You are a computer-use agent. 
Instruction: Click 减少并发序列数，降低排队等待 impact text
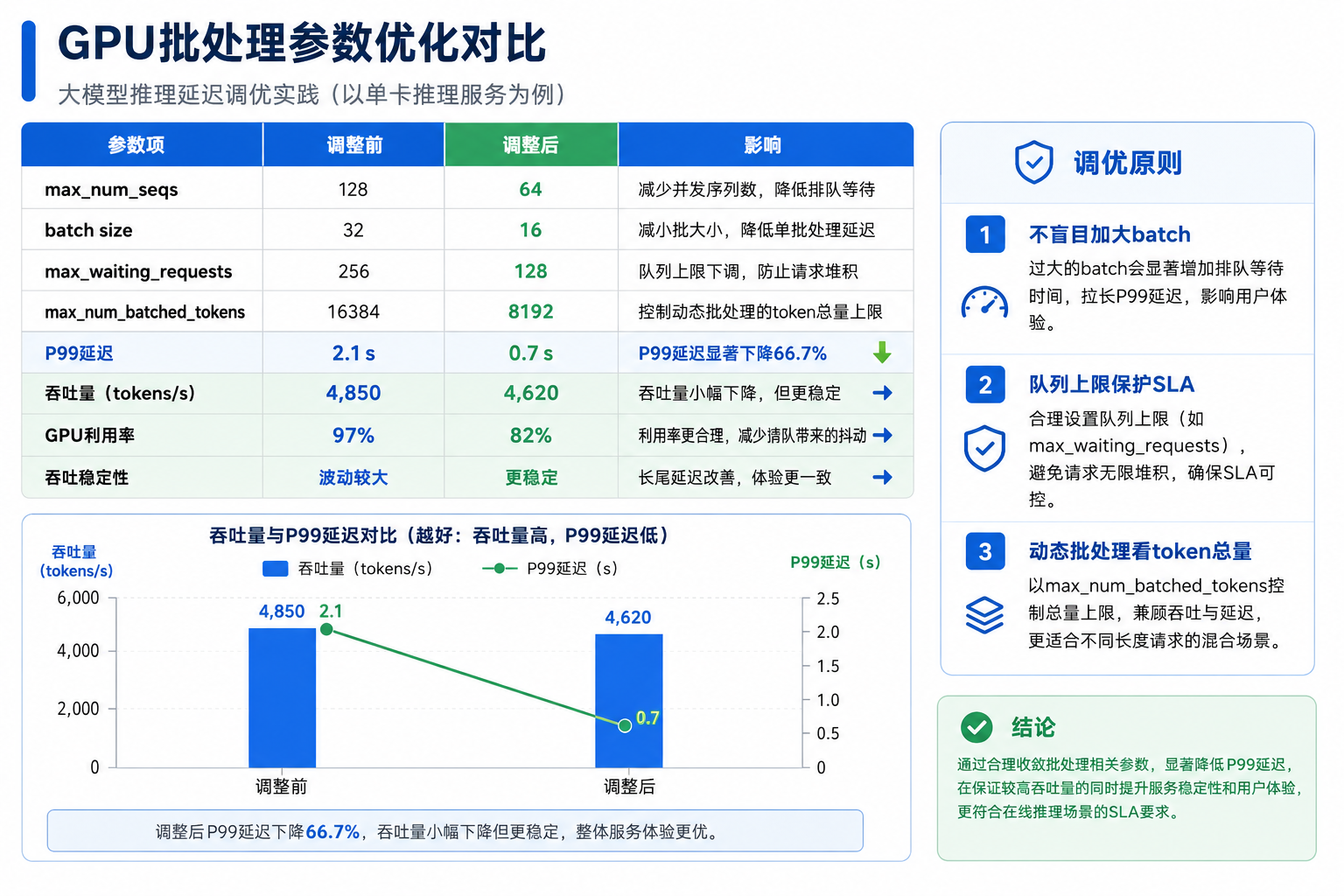coord(757,190)
